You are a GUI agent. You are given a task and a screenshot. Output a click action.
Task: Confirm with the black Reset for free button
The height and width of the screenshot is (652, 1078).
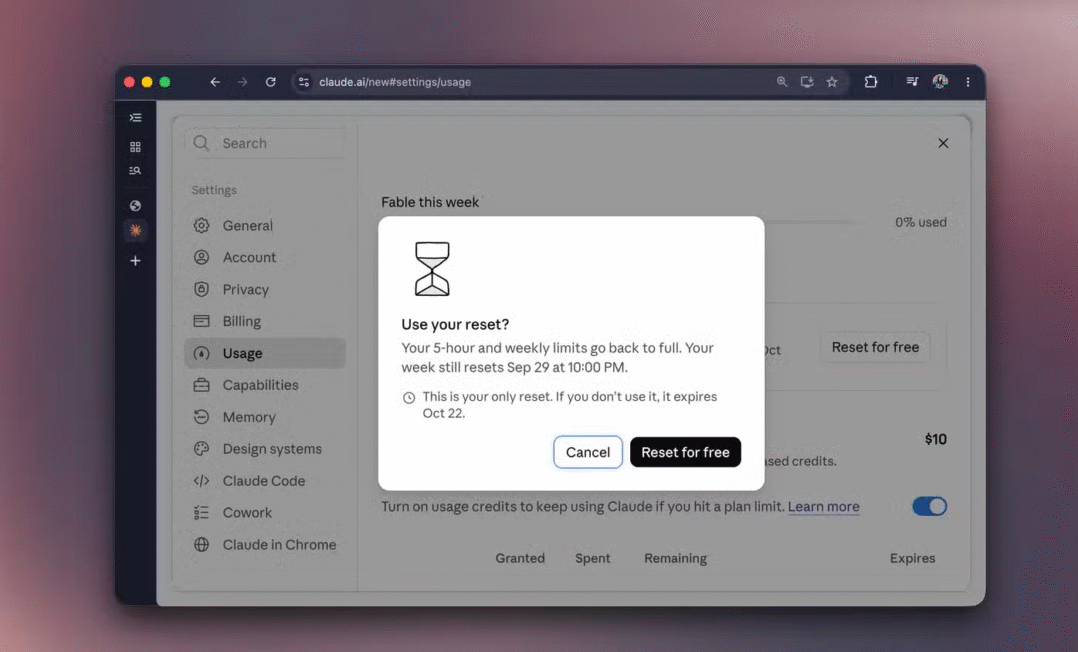pos(685,452)
